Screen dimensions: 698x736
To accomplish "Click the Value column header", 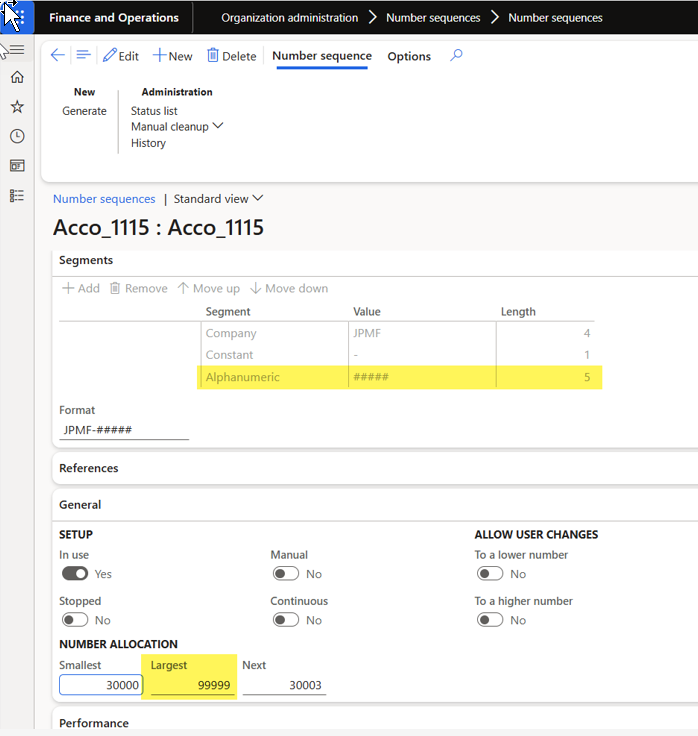I will pos(367,312).
